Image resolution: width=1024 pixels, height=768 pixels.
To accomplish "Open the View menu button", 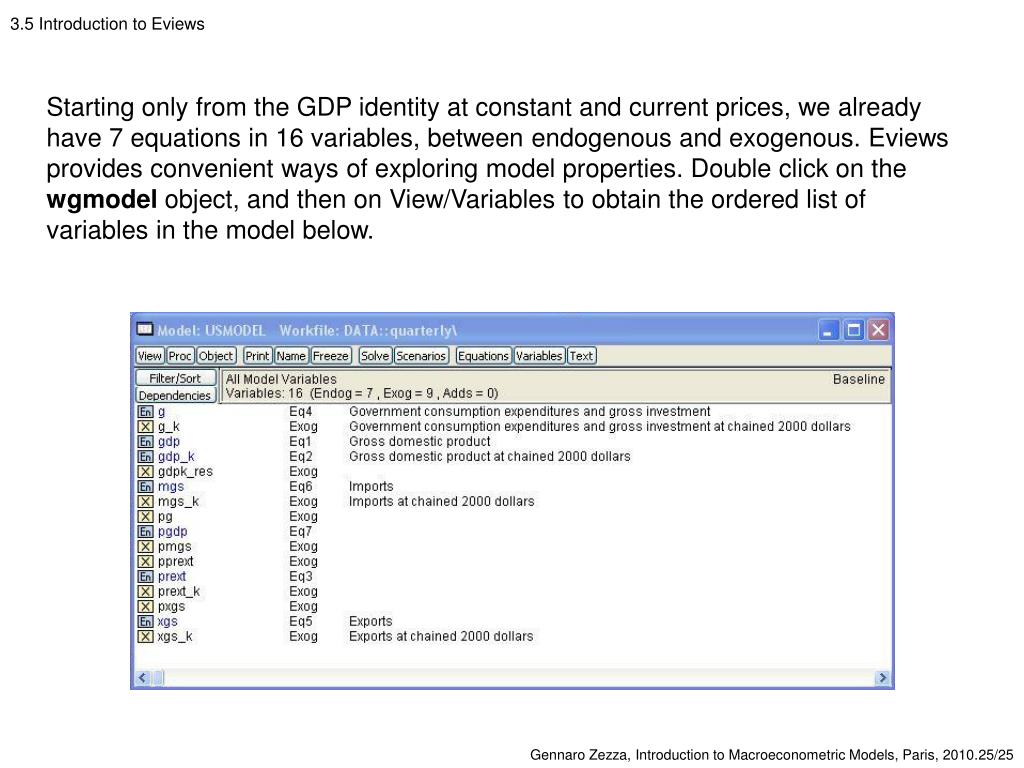I will click(x=150, y=356).
